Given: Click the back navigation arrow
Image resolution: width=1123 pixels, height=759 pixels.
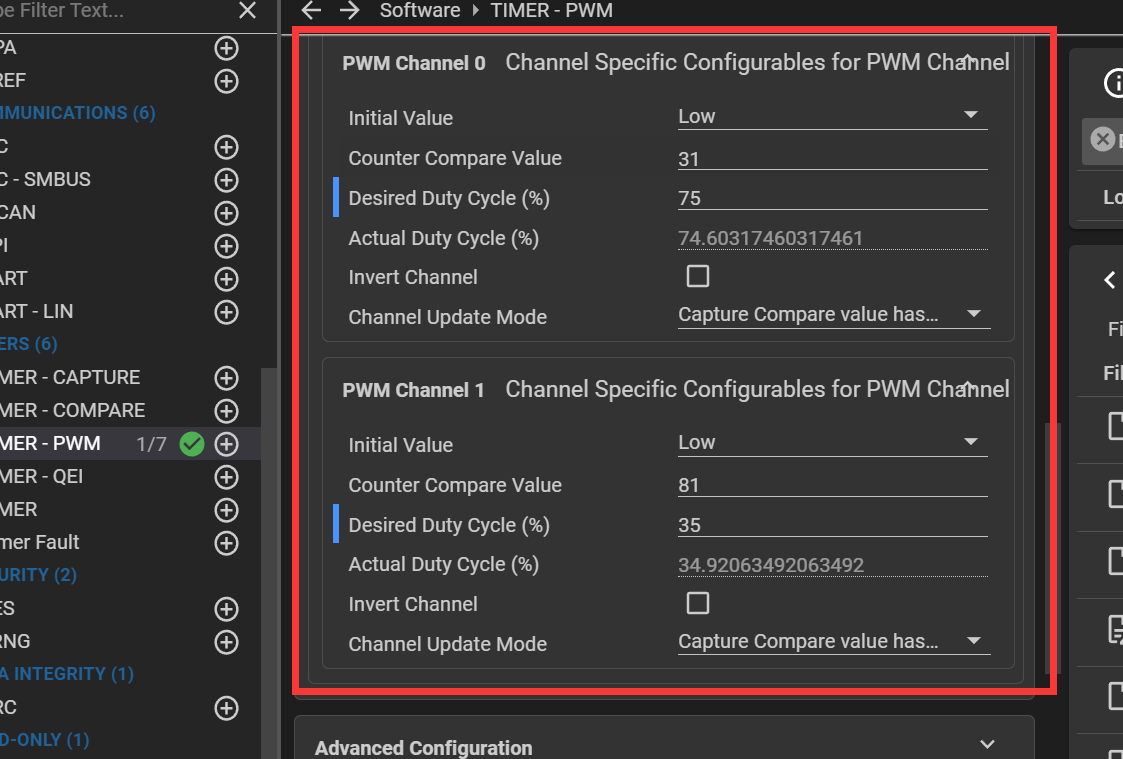Looking at the screenshot, I should click(x=311, y=11).
